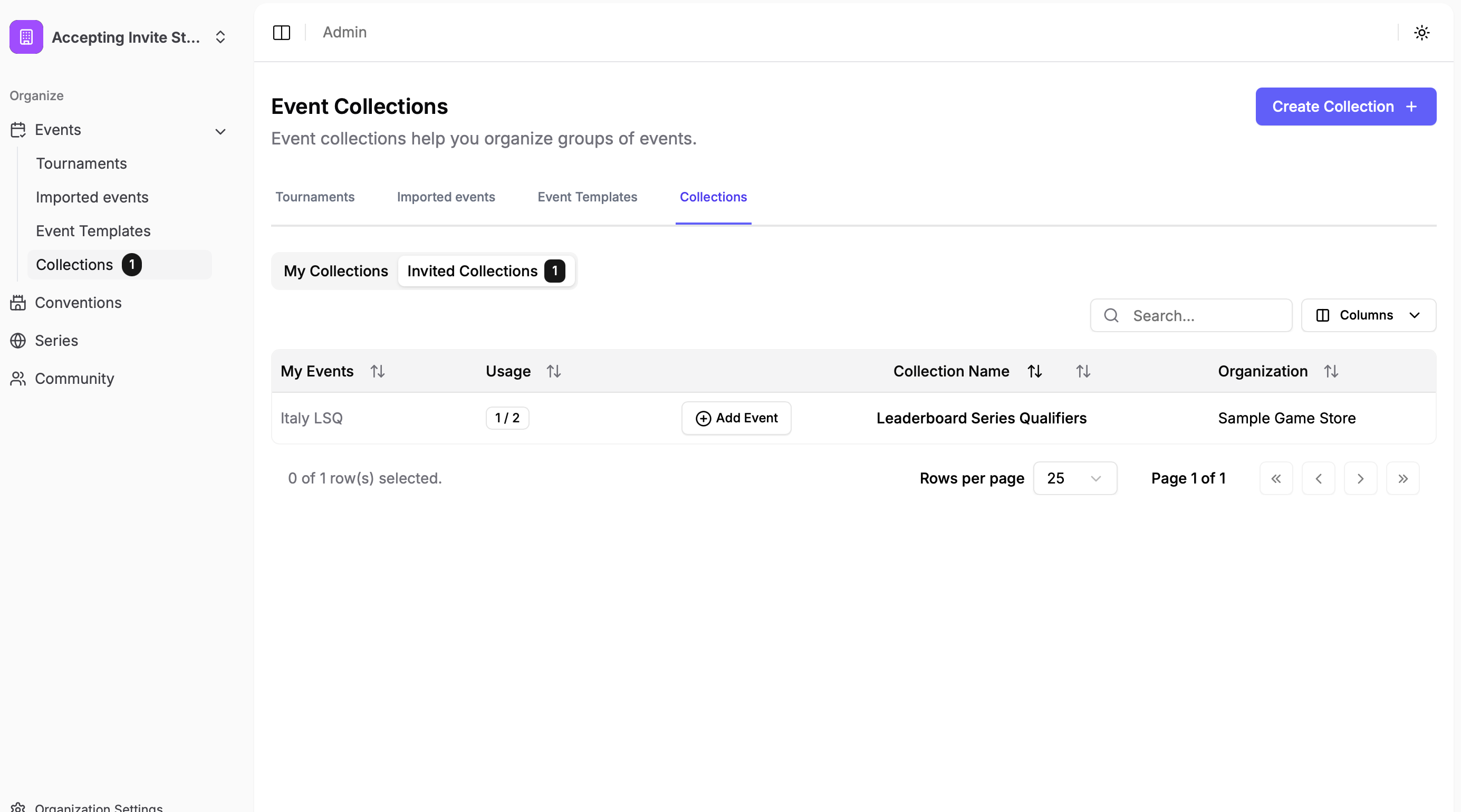The image size is (1461, 812).
Task: Switch theme with the sun icon
Action: 1421,32
